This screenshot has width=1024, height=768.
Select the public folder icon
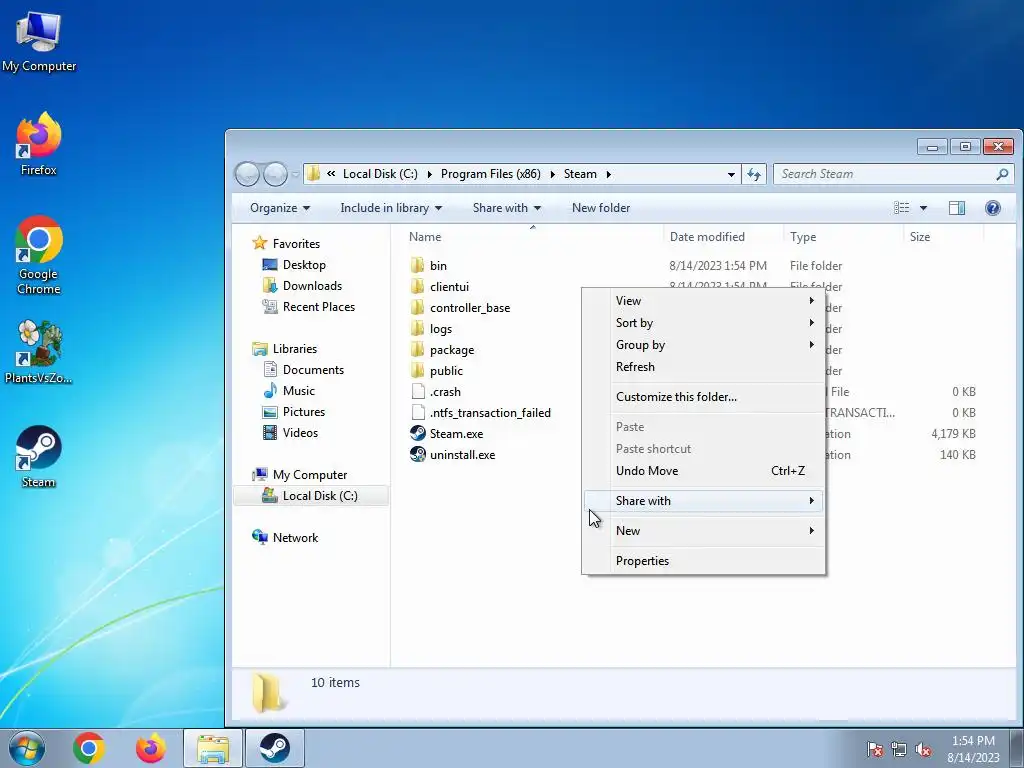click(x=417, y=370)
